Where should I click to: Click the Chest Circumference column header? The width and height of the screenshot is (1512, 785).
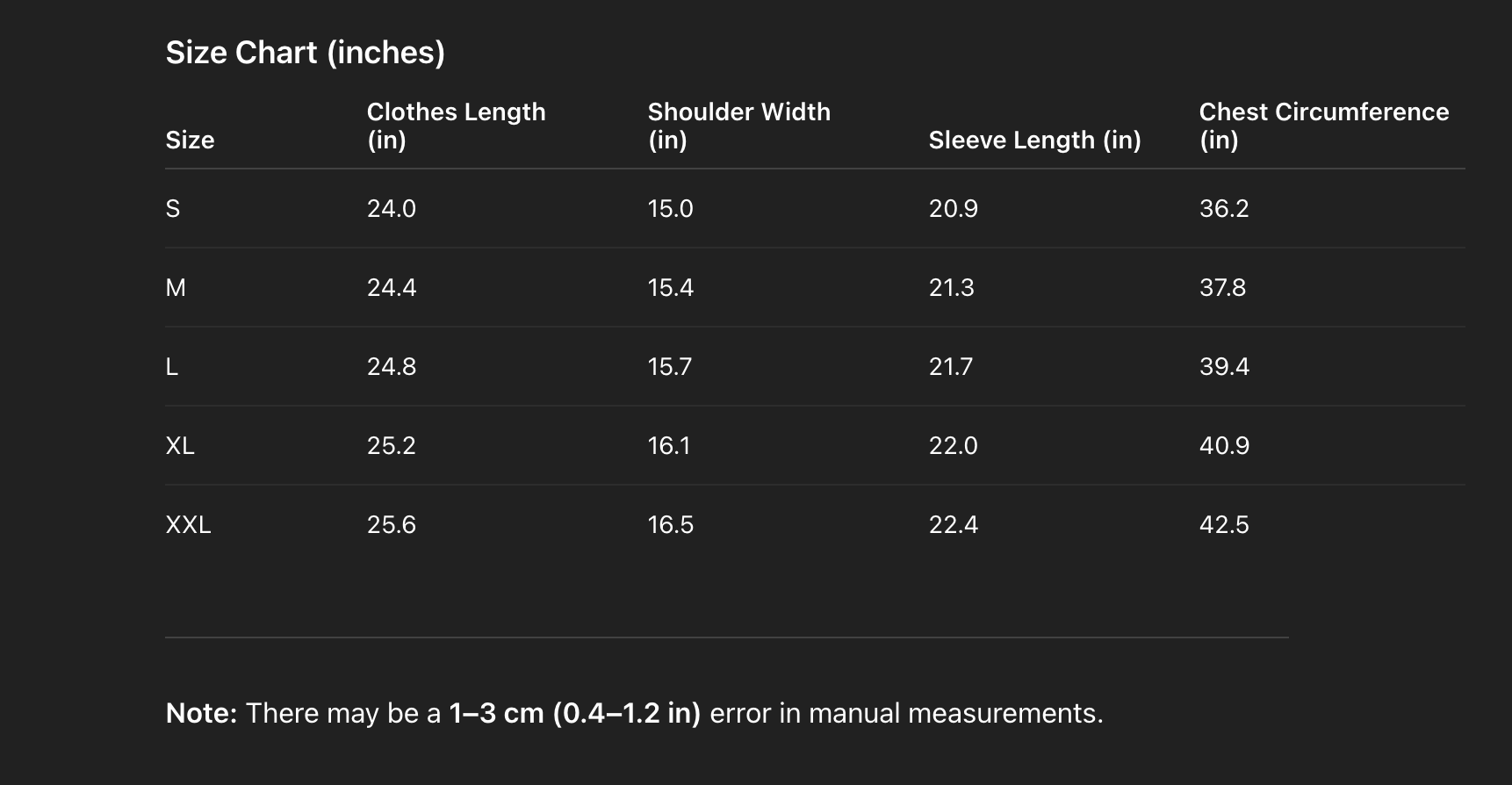1323,126
